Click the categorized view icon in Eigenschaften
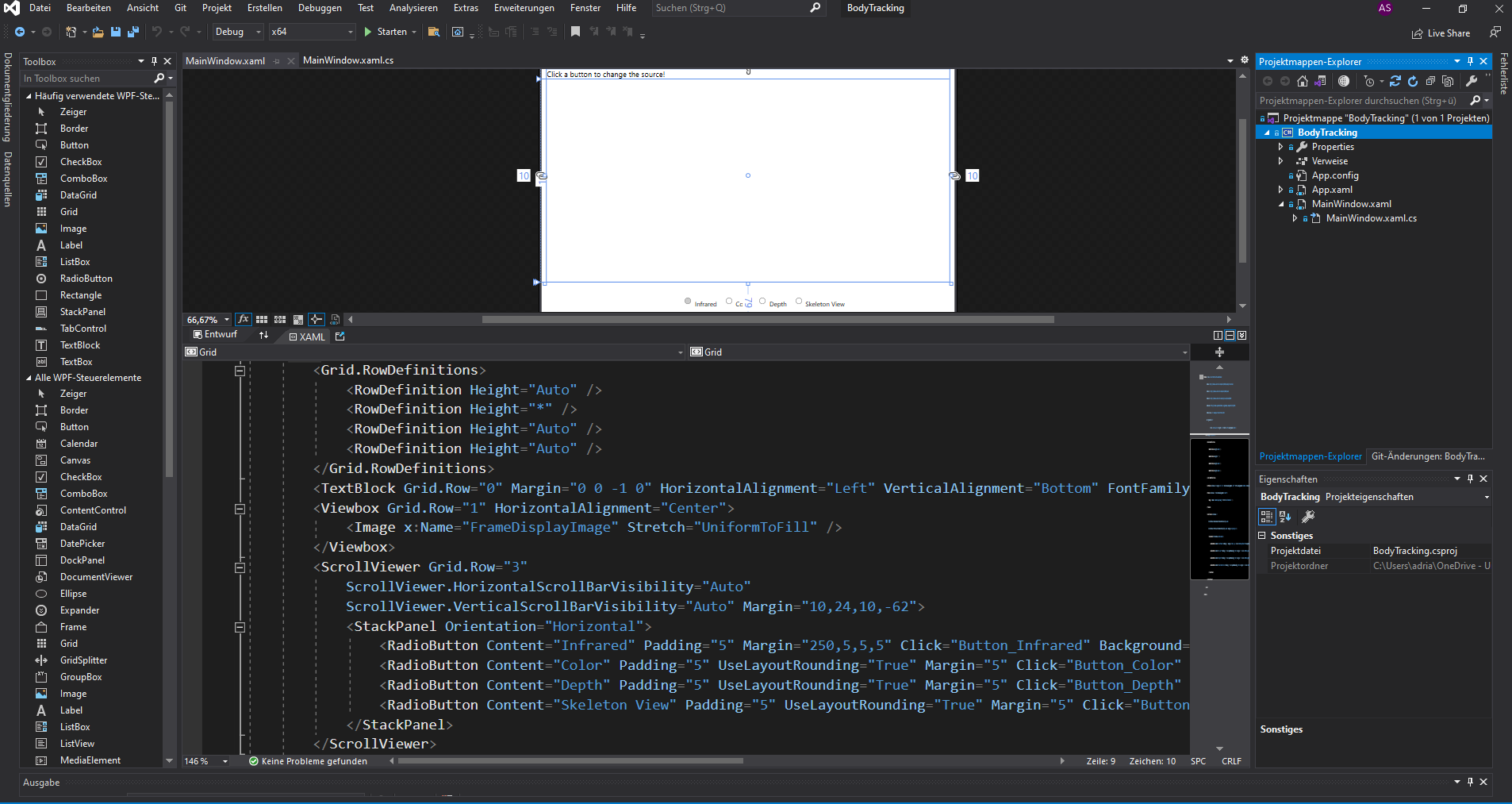1512x804 pixels. 1267,517
